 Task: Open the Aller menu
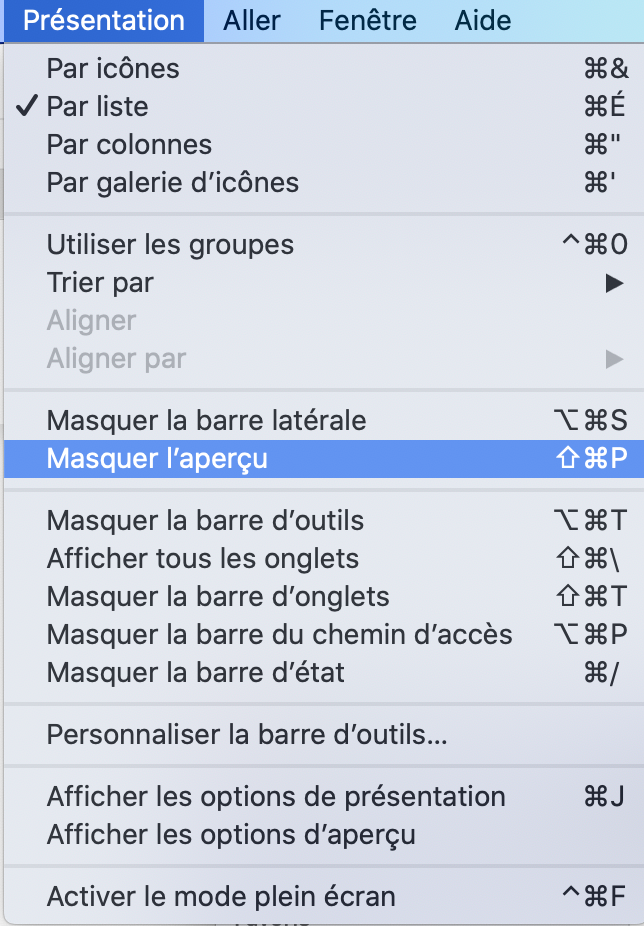tap(252, 20)
